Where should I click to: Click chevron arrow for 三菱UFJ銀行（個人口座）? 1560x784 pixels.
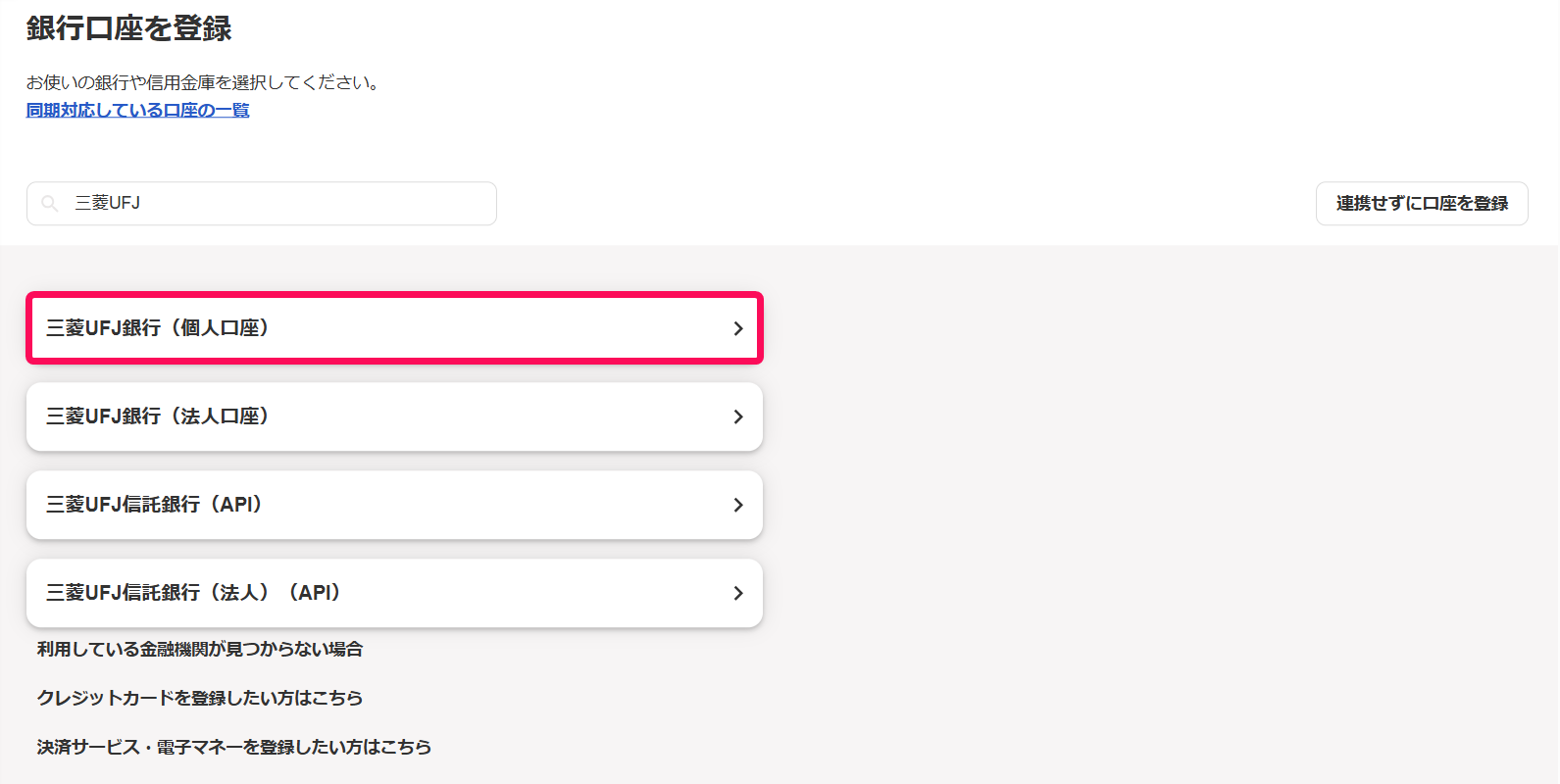click(x=738, y=328)
